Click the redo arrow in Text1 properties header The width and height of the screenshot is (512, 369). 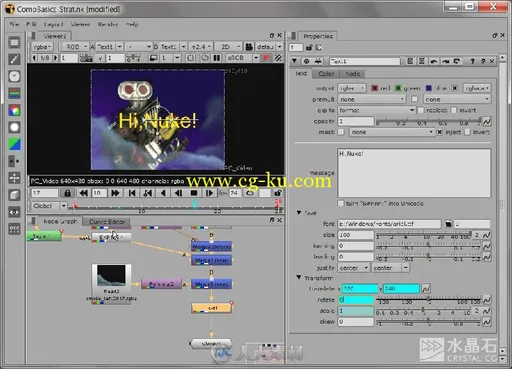pyautogui.click(x=445, y=61)
